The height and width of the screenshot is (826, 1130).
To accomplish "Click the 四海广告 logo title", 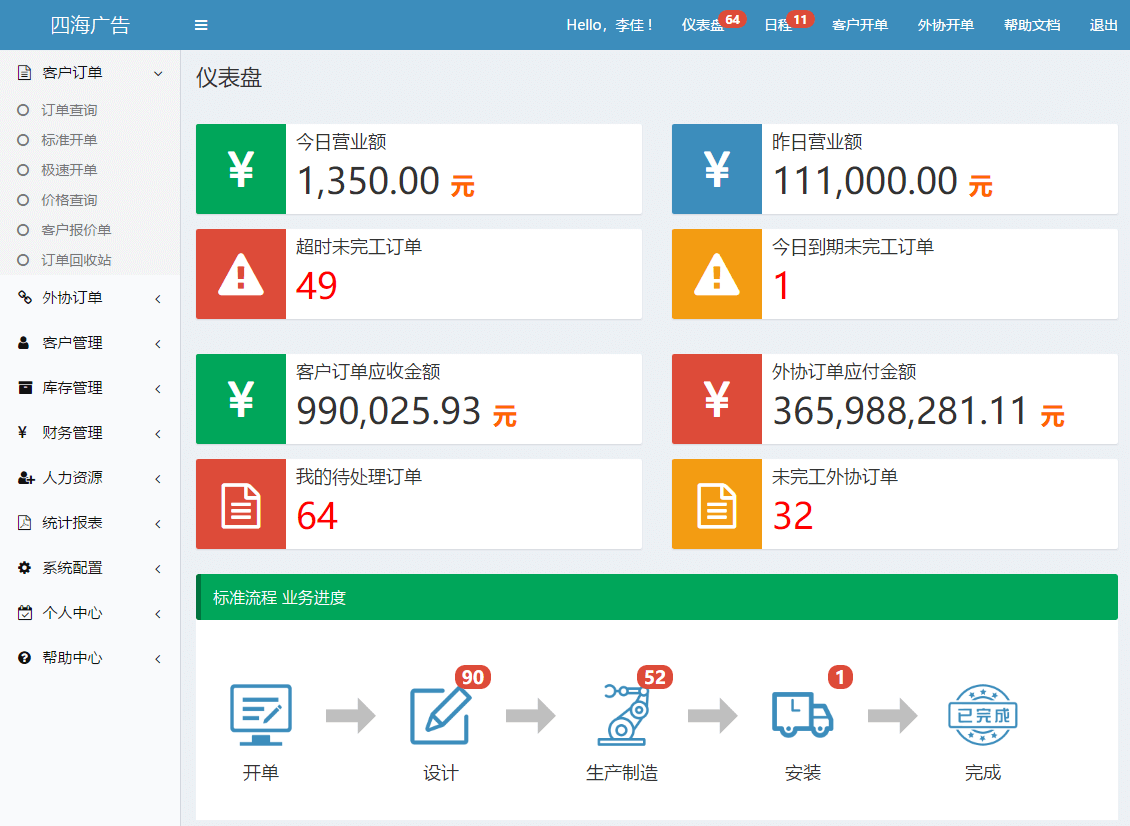I will click(x=90, y=25).
